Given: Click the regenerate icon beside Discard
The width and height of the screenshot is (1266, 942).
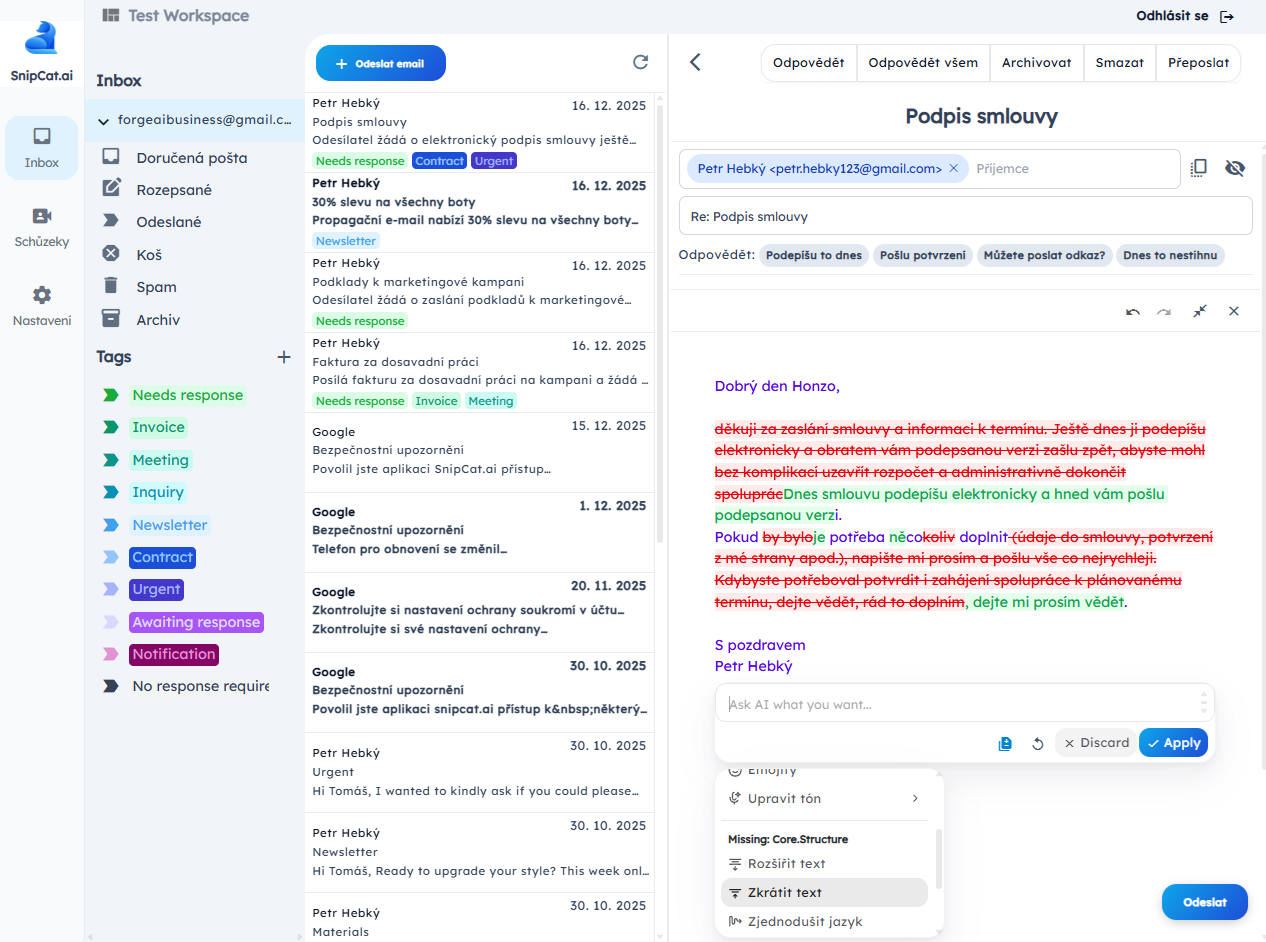Looking at the screenshot, I should coord(1038,743).
